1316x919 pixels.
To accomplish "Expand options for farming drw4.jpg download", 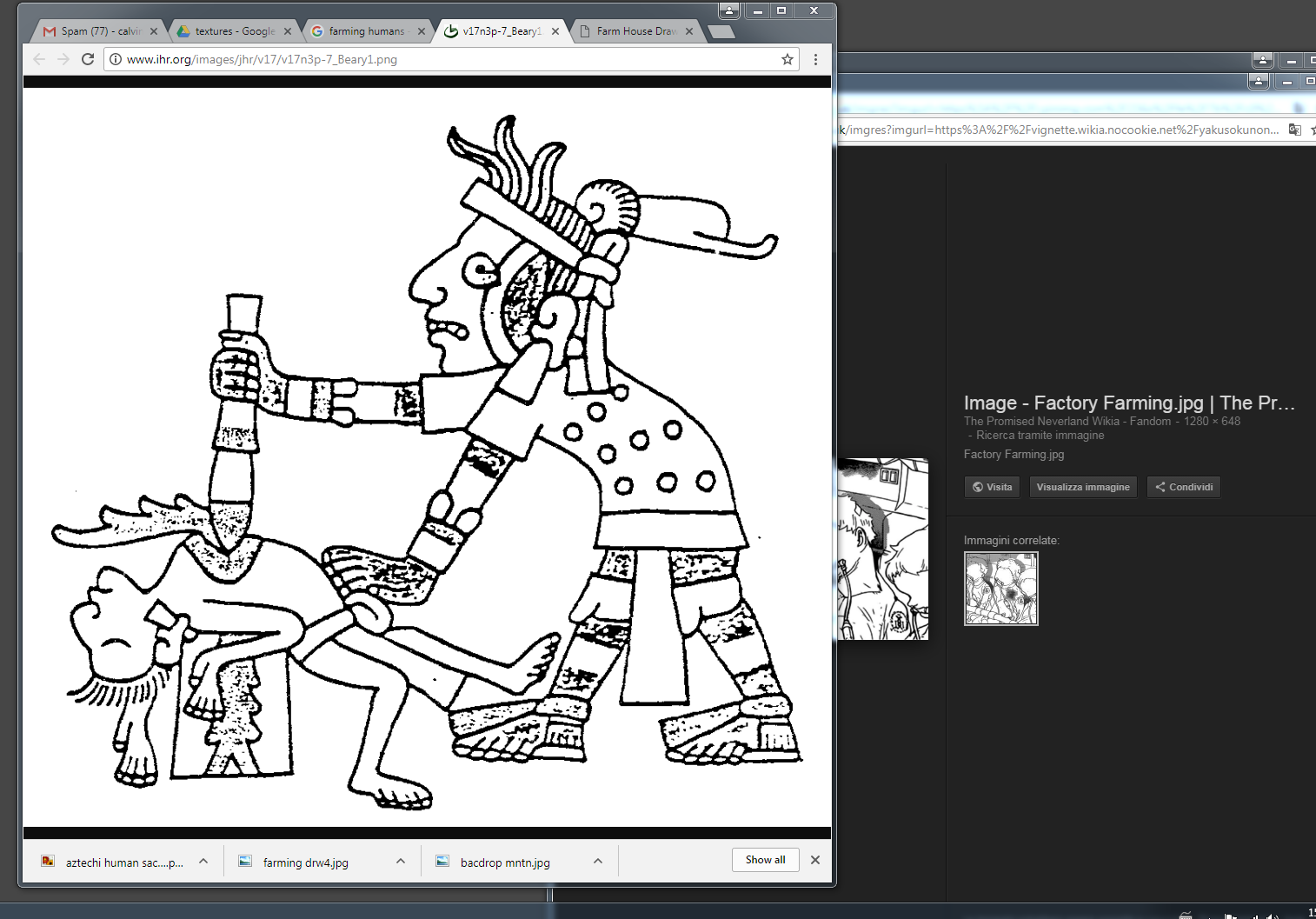I will [x=401, y=862].
